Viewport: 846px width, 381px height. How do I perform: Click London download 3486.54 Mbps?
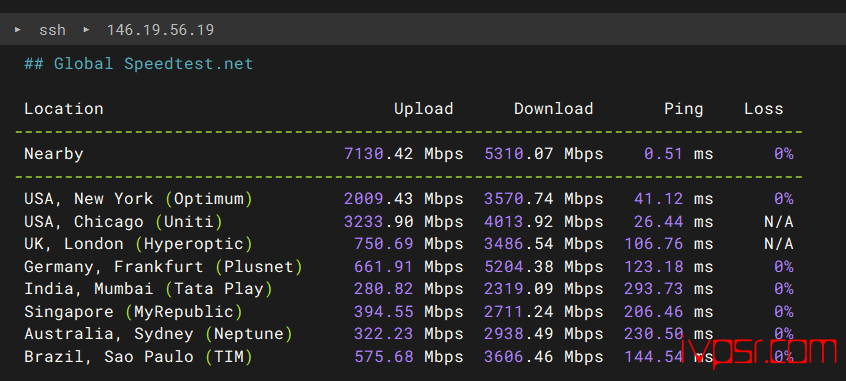click(x=543, y=244)
